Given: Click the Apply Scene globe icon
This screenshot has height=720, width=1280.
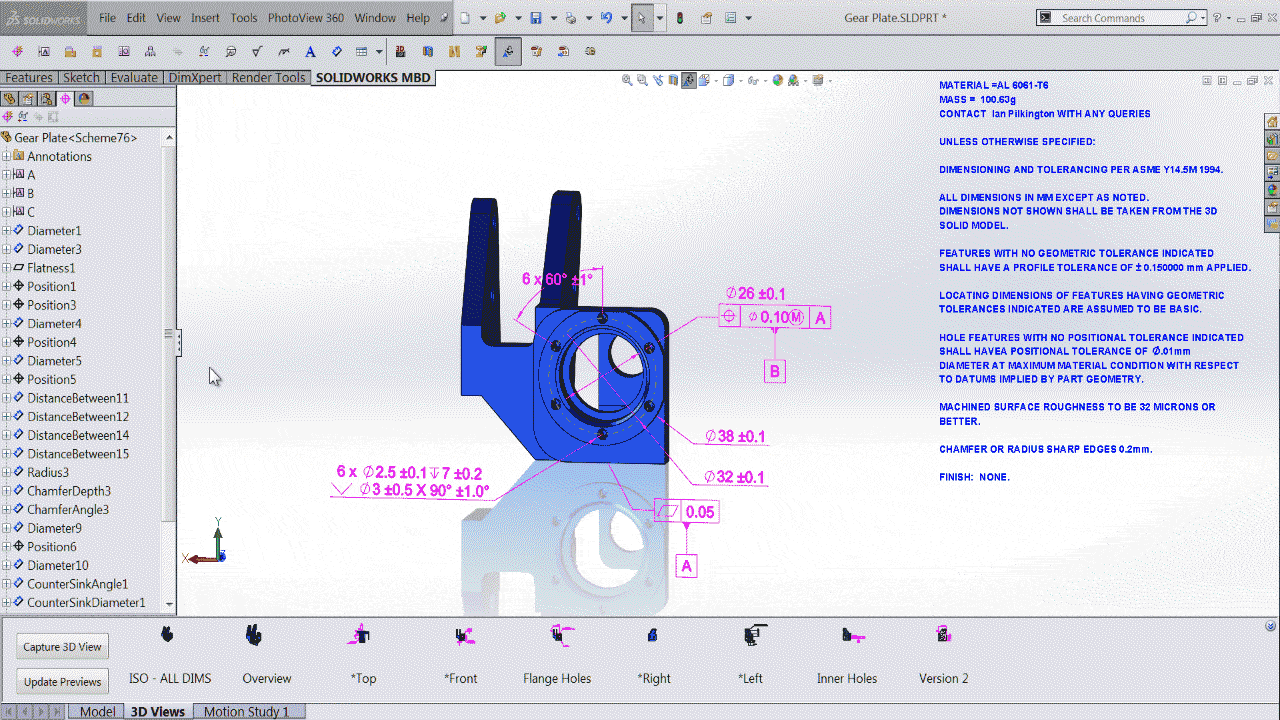Looking at the screenshot, I should (x=778, y=80).
